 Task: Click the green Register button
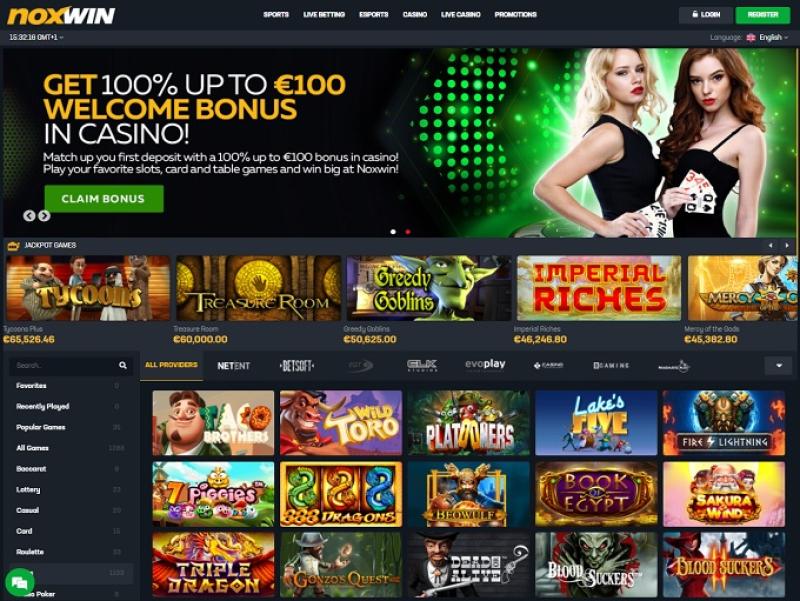763,15
